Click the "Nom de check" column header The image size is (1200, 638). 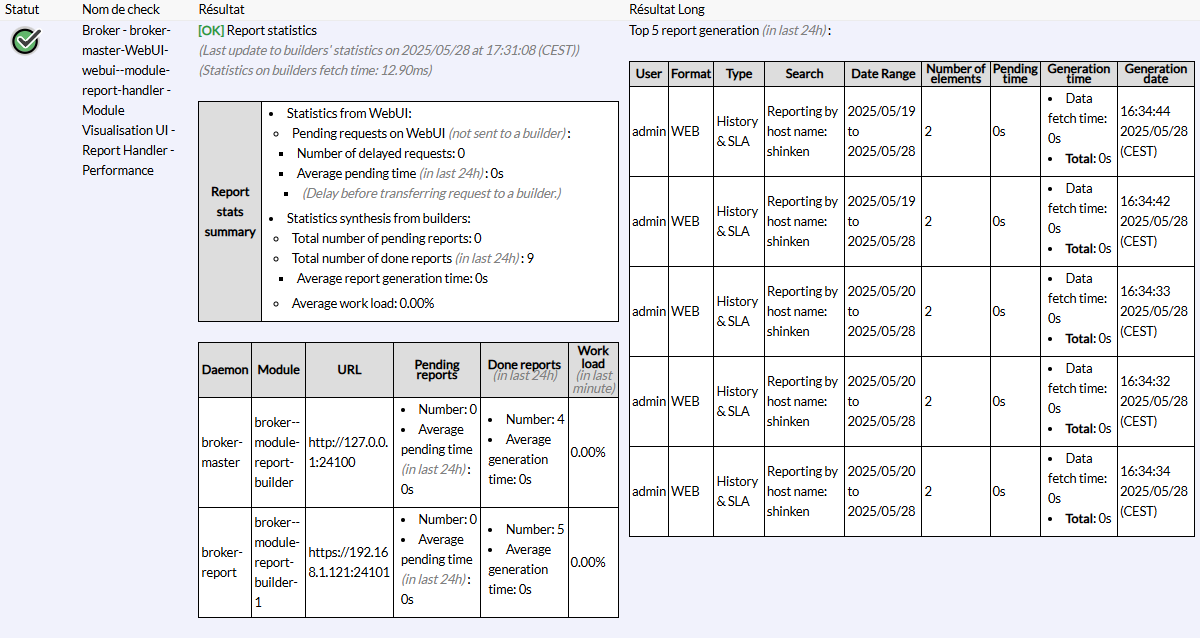(x=121, y=9)
